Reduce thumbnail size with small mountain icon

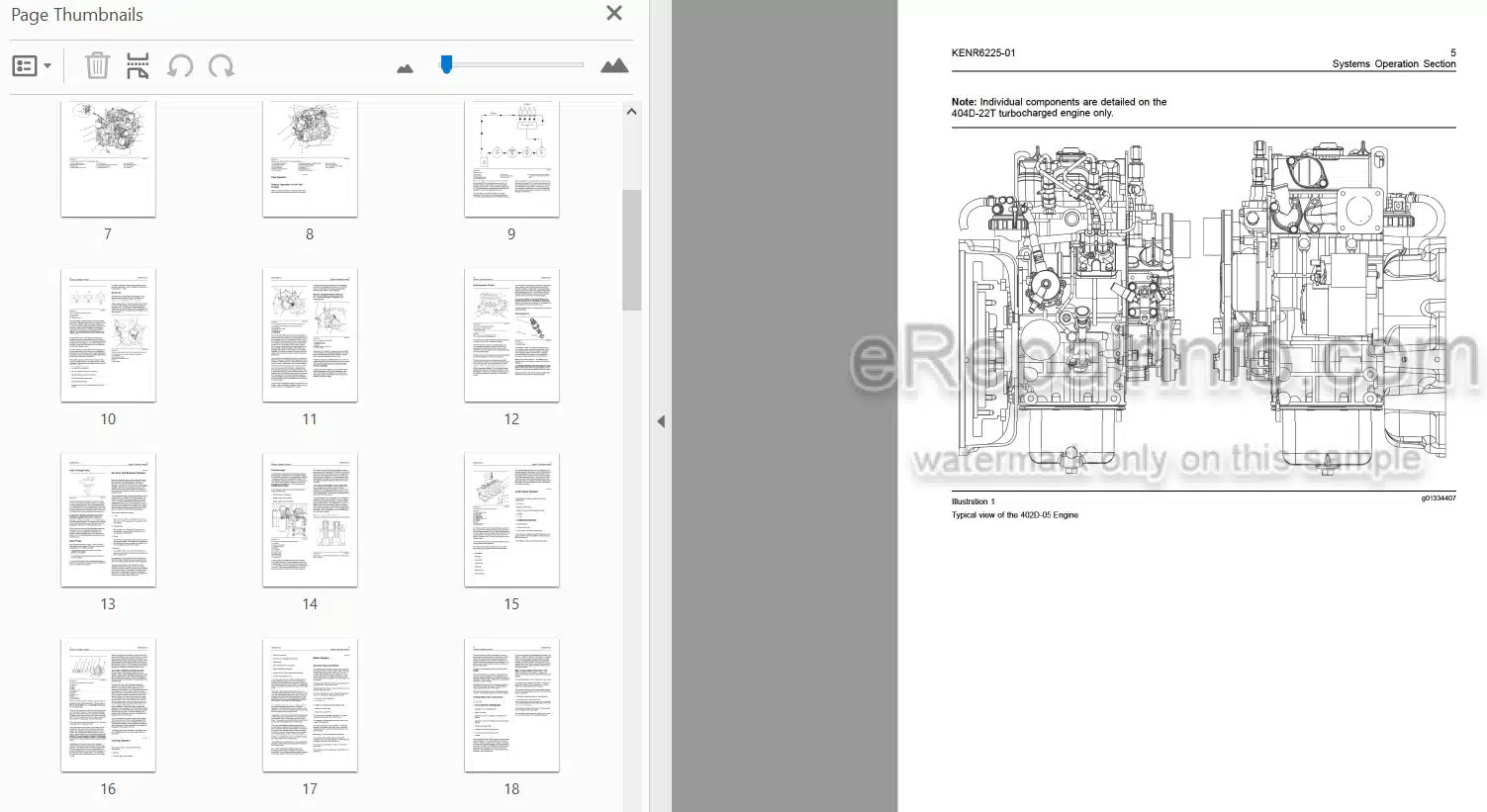click(405, 68)
